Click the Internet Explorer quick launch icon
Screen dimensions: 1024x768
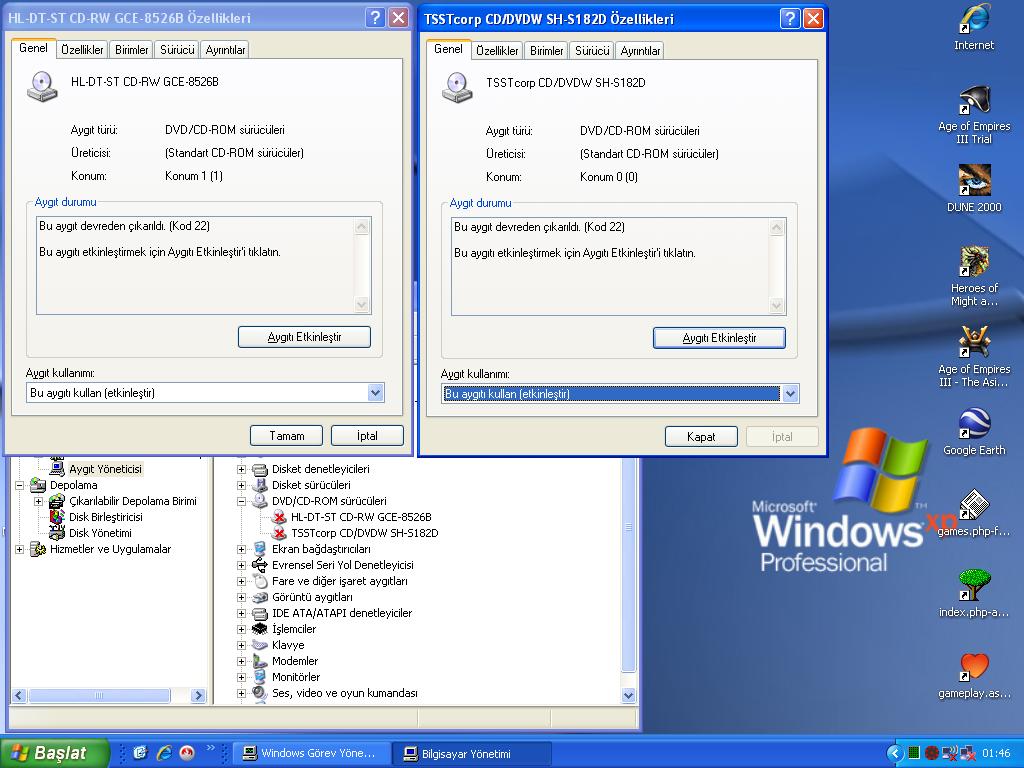tap(164, 752)
